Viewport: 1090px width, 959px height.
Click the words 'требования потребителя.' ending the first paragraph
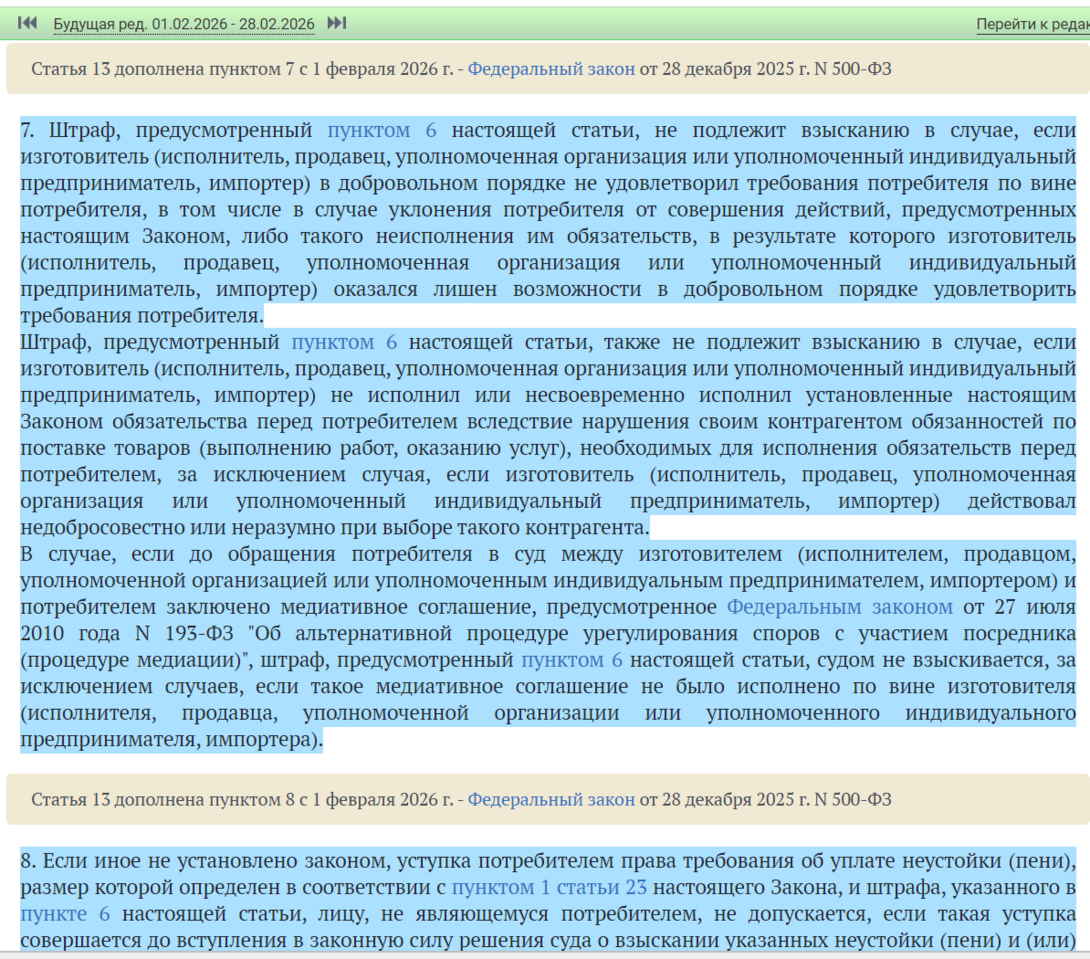[x=140, y=316]
